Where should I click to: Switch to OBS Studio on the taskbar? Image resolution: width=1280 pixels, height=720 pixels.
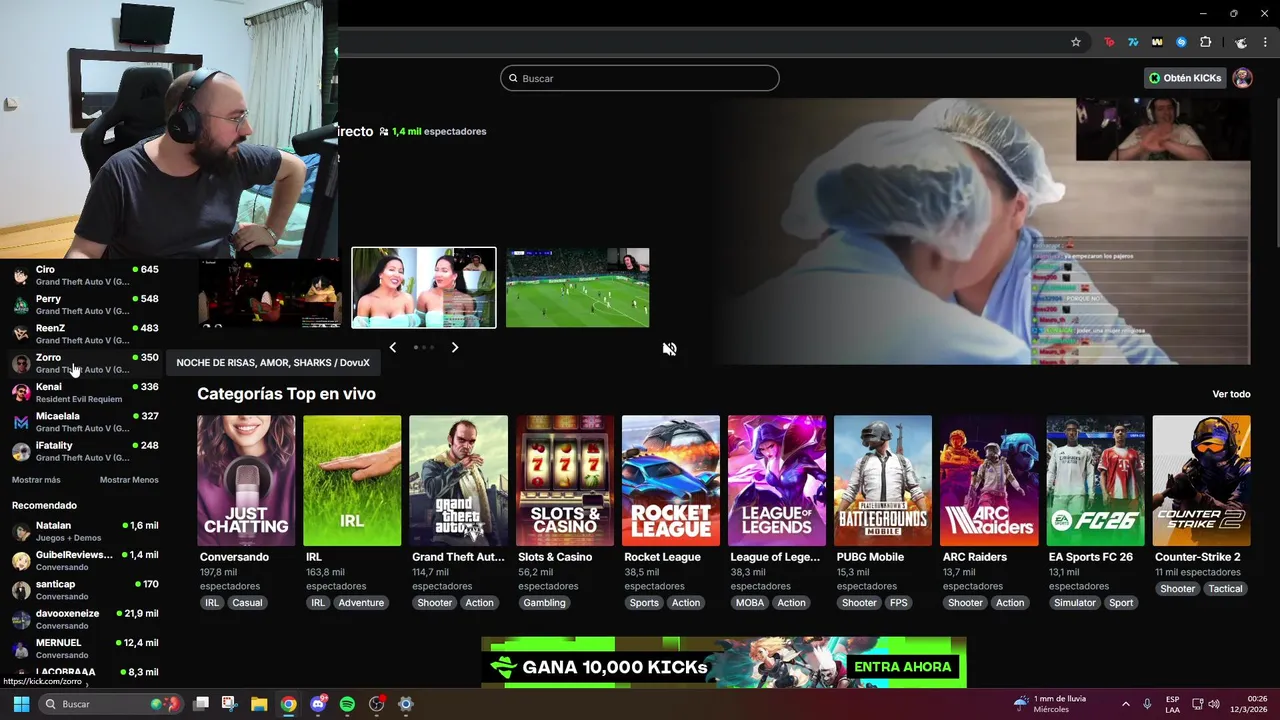(376, 704)
